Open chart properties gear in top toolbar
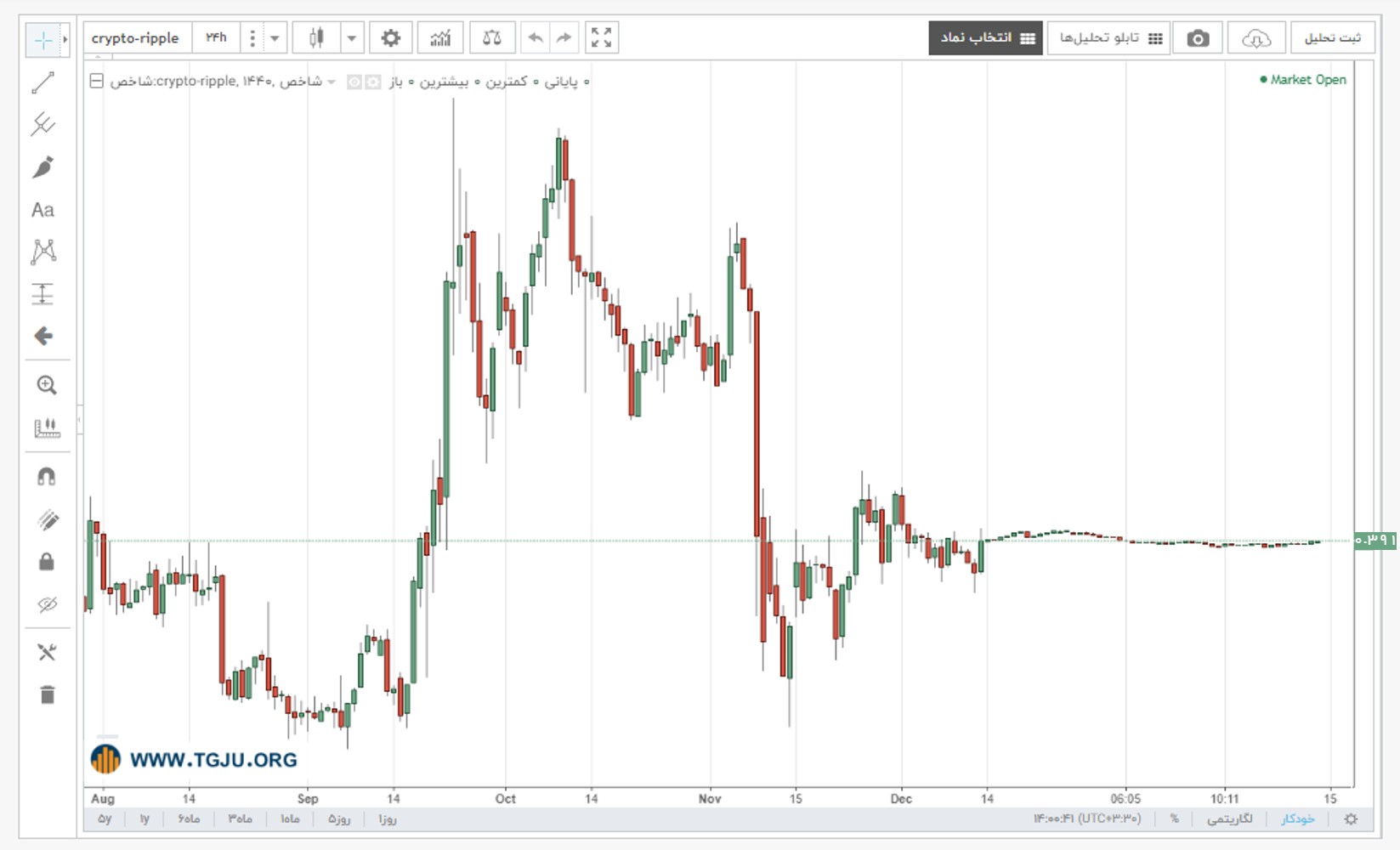This screenshot has height=850, width=1400. point(391,38)
